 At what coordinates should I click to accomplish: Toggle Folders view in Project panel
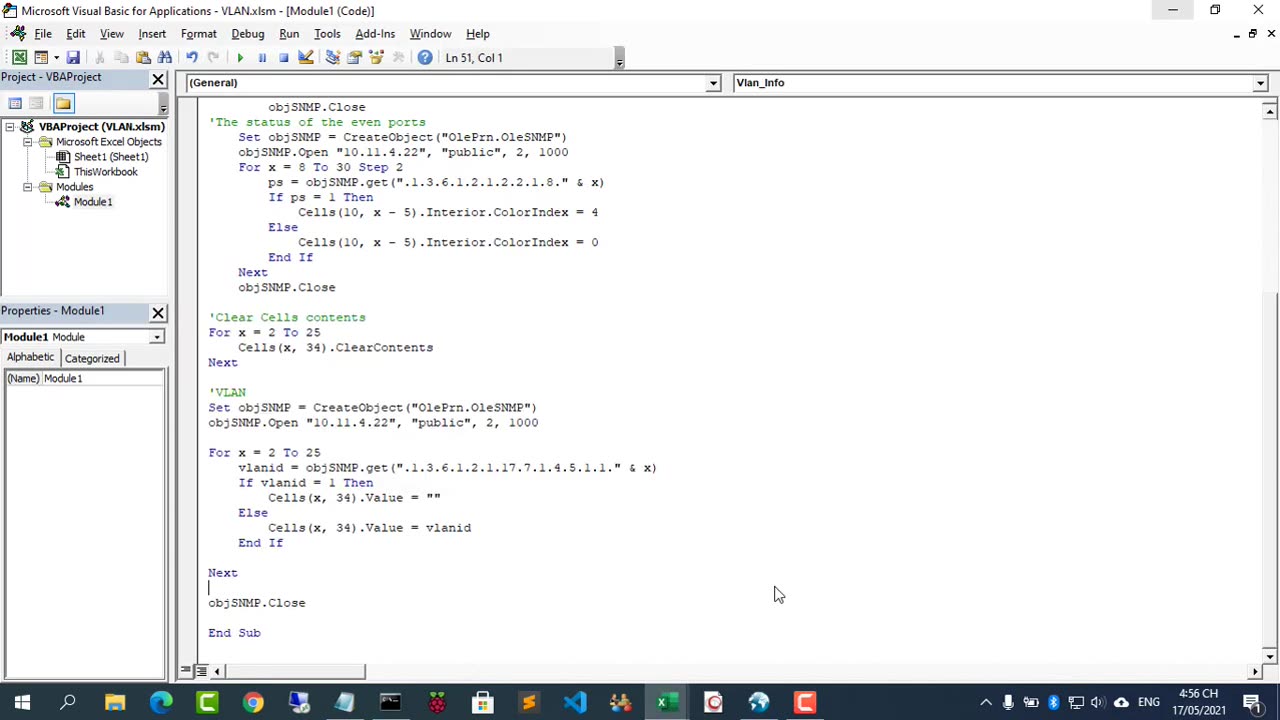click(63, 103)
